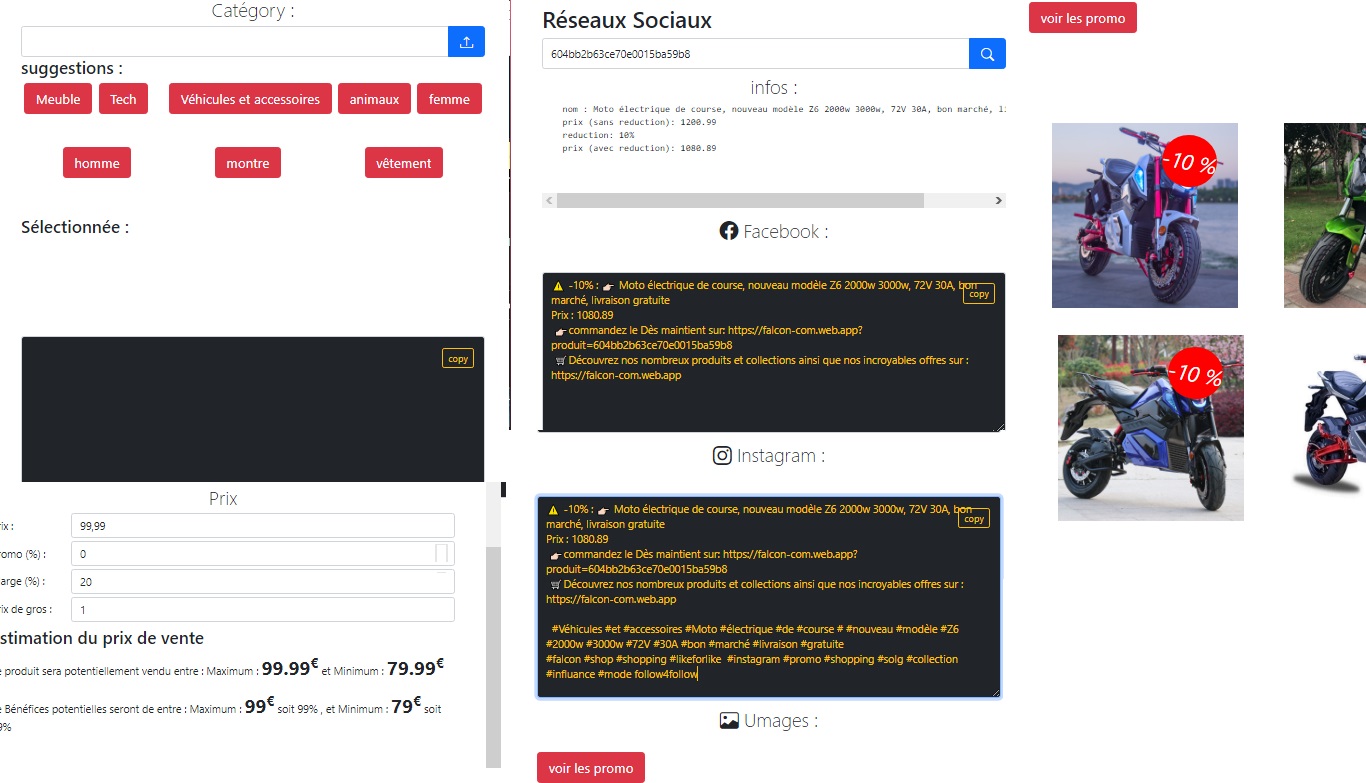Select the Meuble category suggestion
The height and width of the screenshot is (783, 1366).
58,99
